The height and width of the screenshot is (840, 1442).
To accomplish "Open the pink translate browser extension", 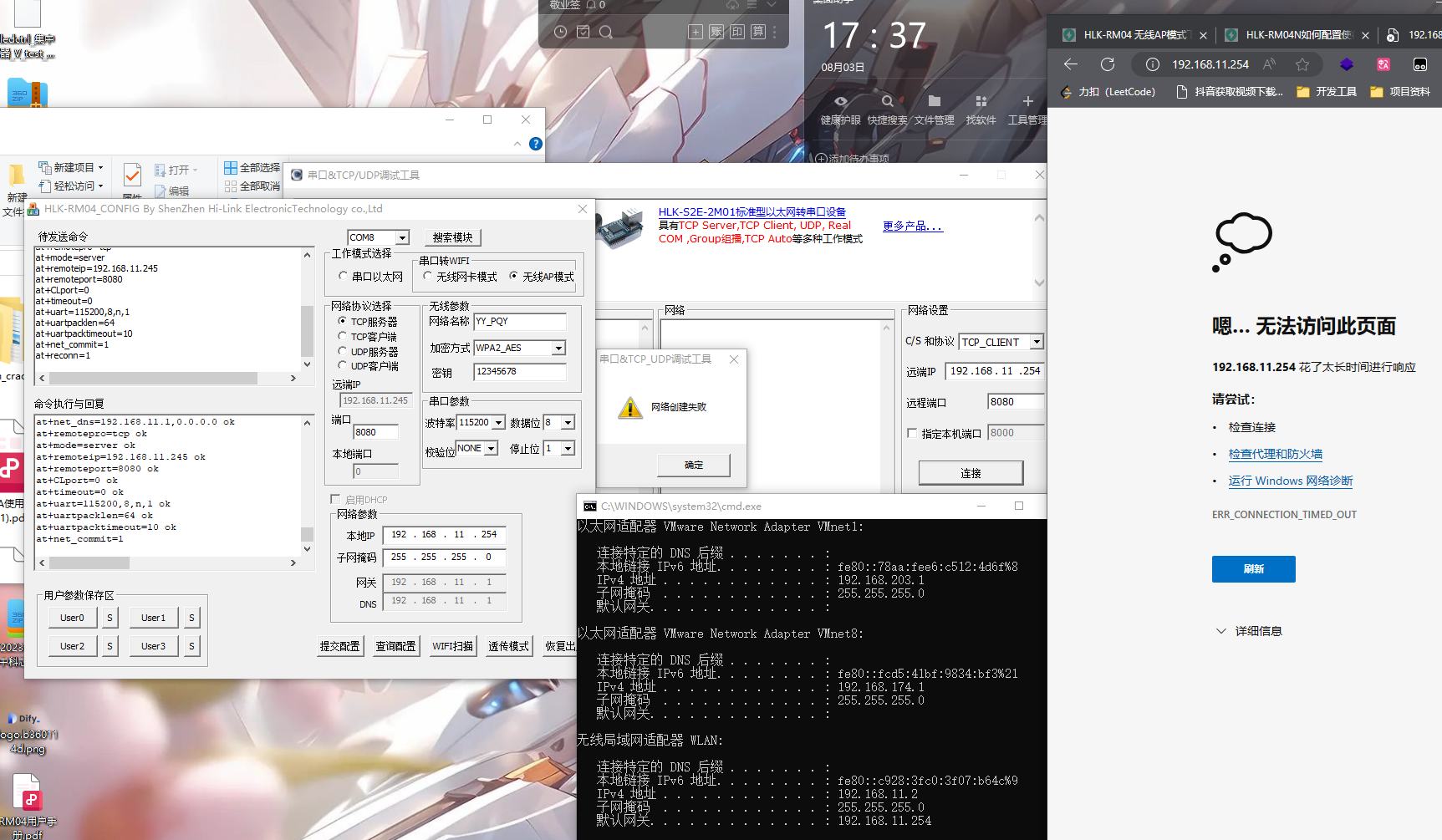I will 1383,64.
